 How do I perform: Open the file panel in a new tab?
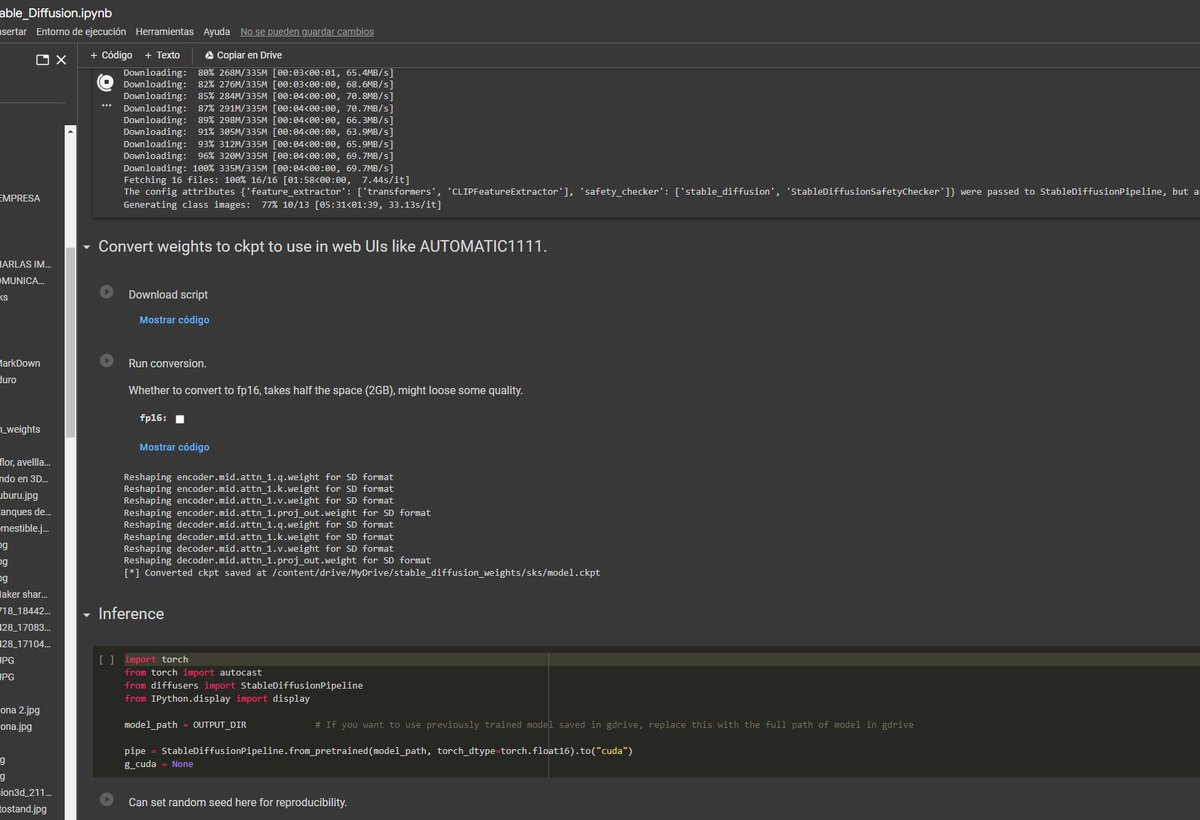point(43,60)
